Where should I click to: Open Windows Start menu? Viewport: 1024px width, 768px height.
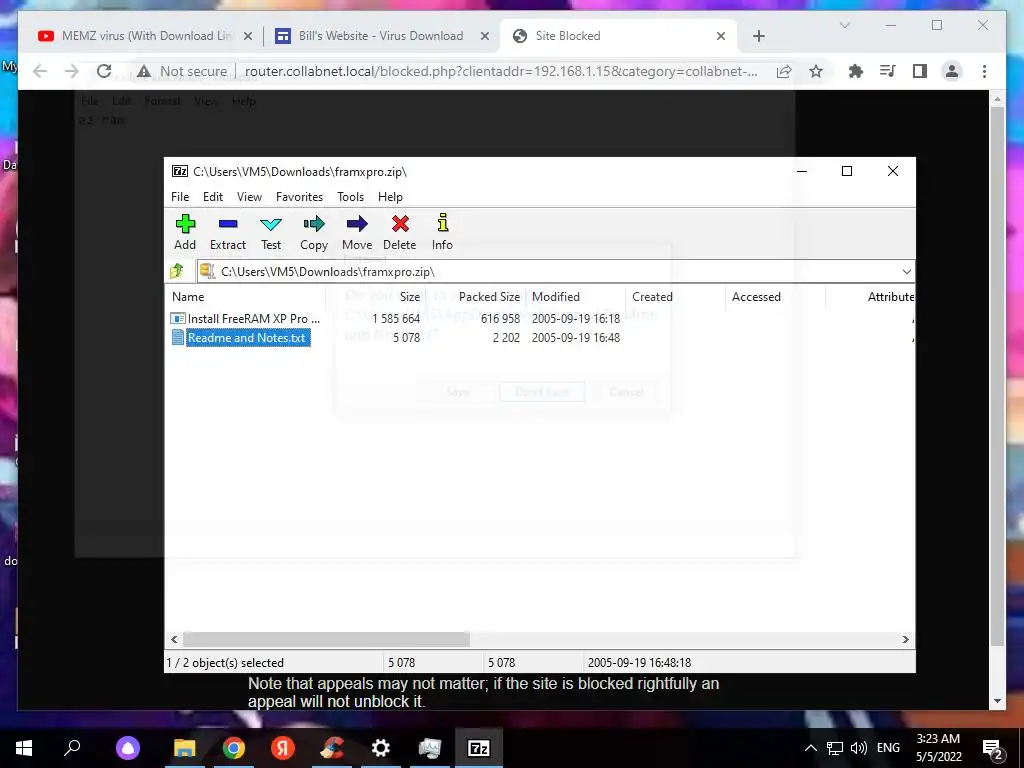[x=24, y=748]
